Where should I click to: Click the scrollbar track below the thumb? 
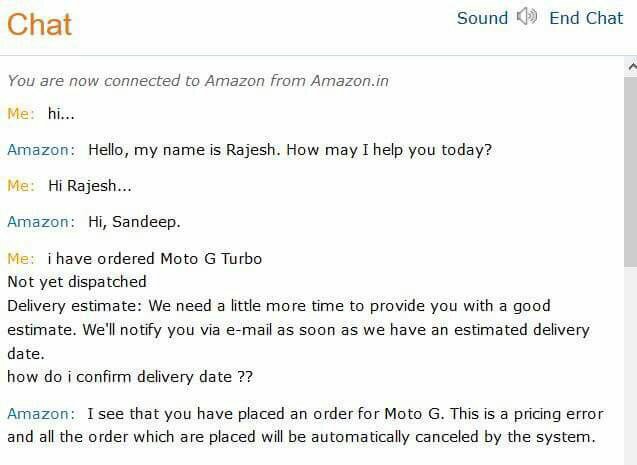tap(630, 366)
